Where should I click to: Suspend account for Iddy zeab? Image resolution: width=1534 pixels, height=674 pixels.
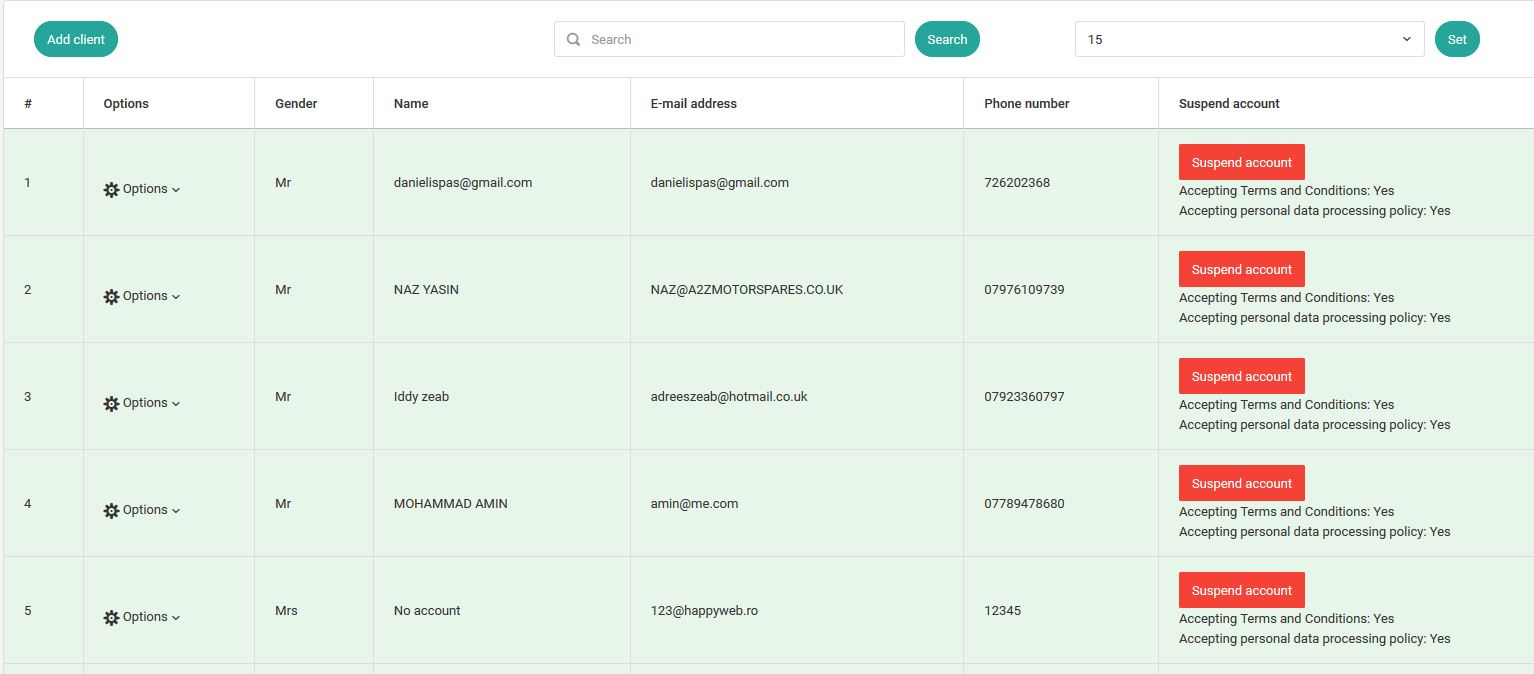point(1241,376)
